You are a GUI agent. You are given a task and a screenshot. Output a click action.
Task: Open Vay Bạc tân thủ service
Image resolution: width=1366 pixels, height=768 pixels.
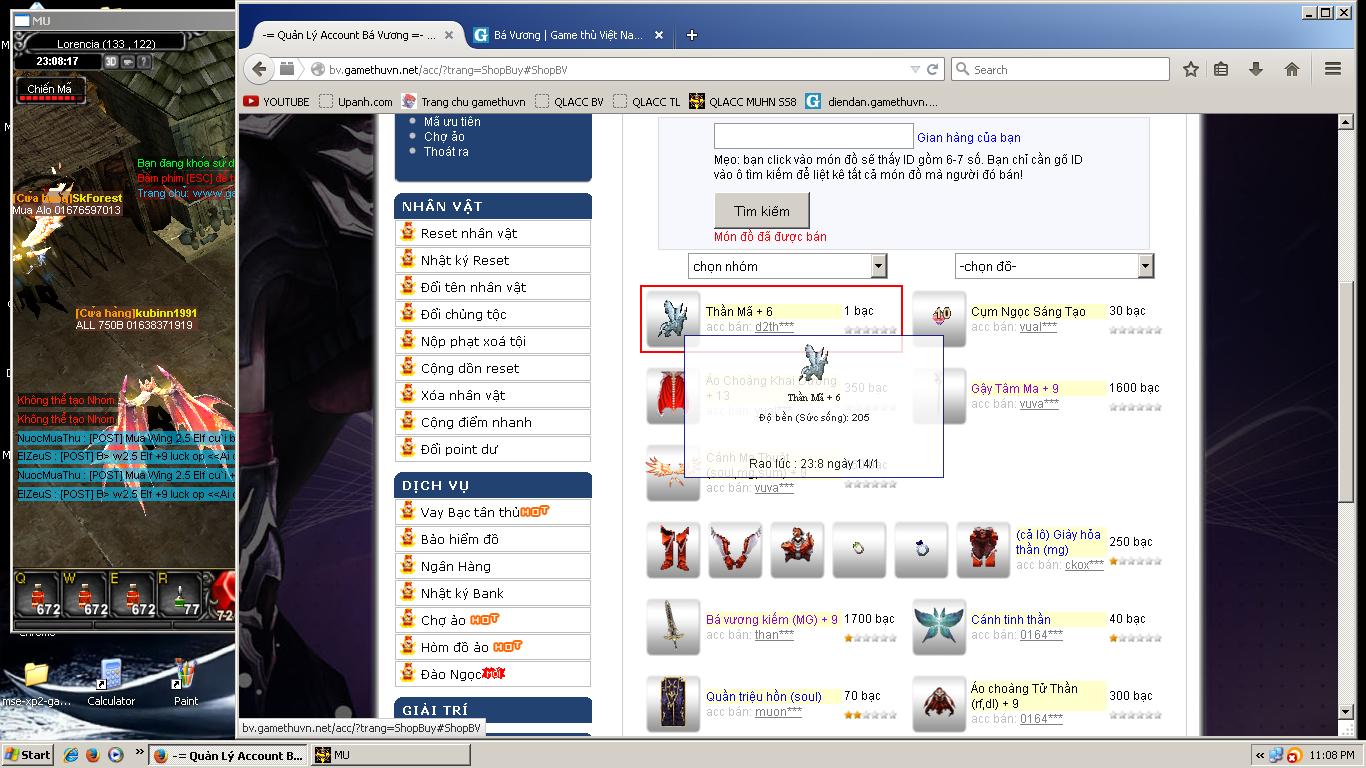click(493, 512)
